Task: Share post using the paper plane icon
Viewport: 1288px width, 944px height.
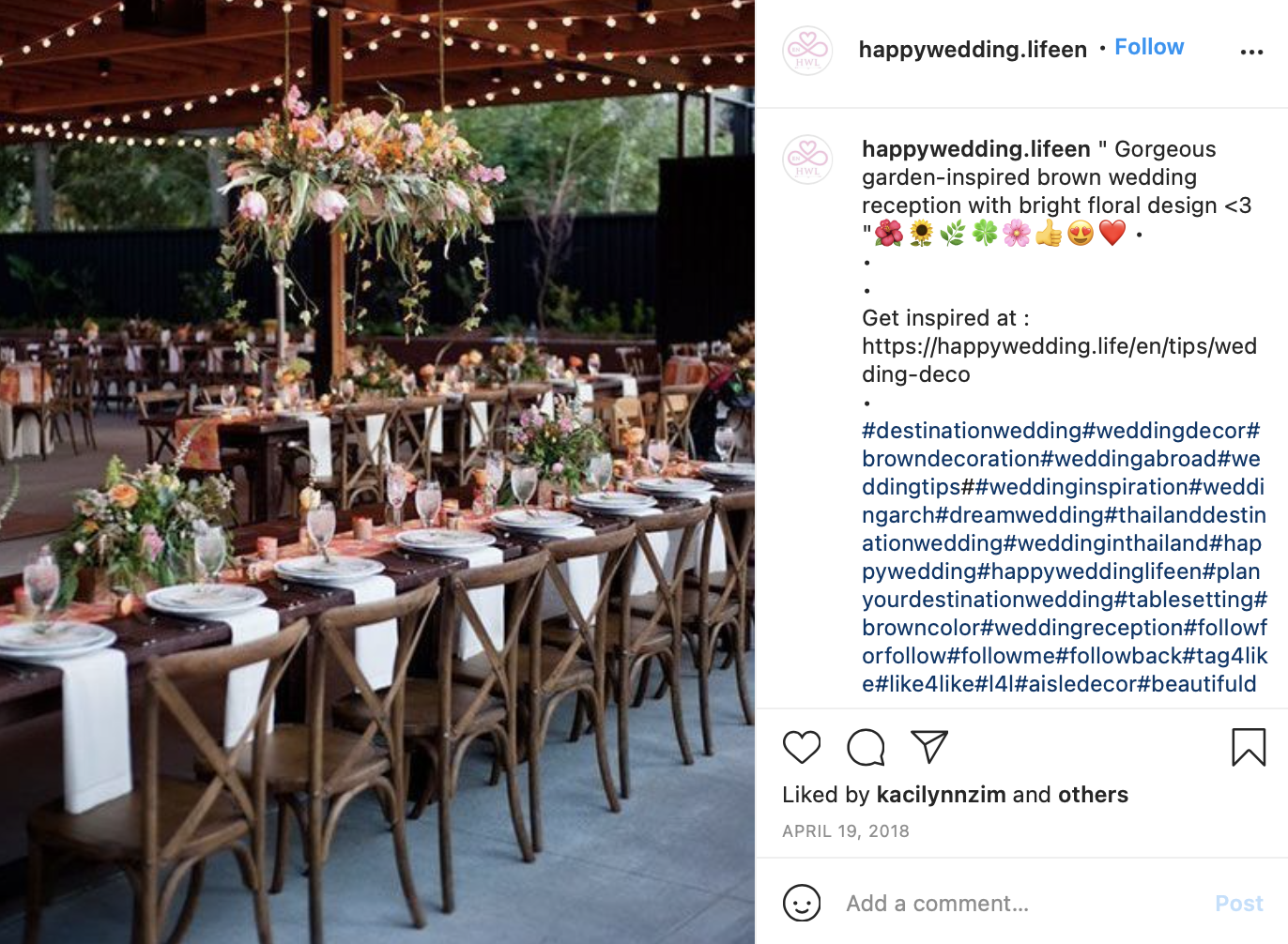Action: (929, 746)
